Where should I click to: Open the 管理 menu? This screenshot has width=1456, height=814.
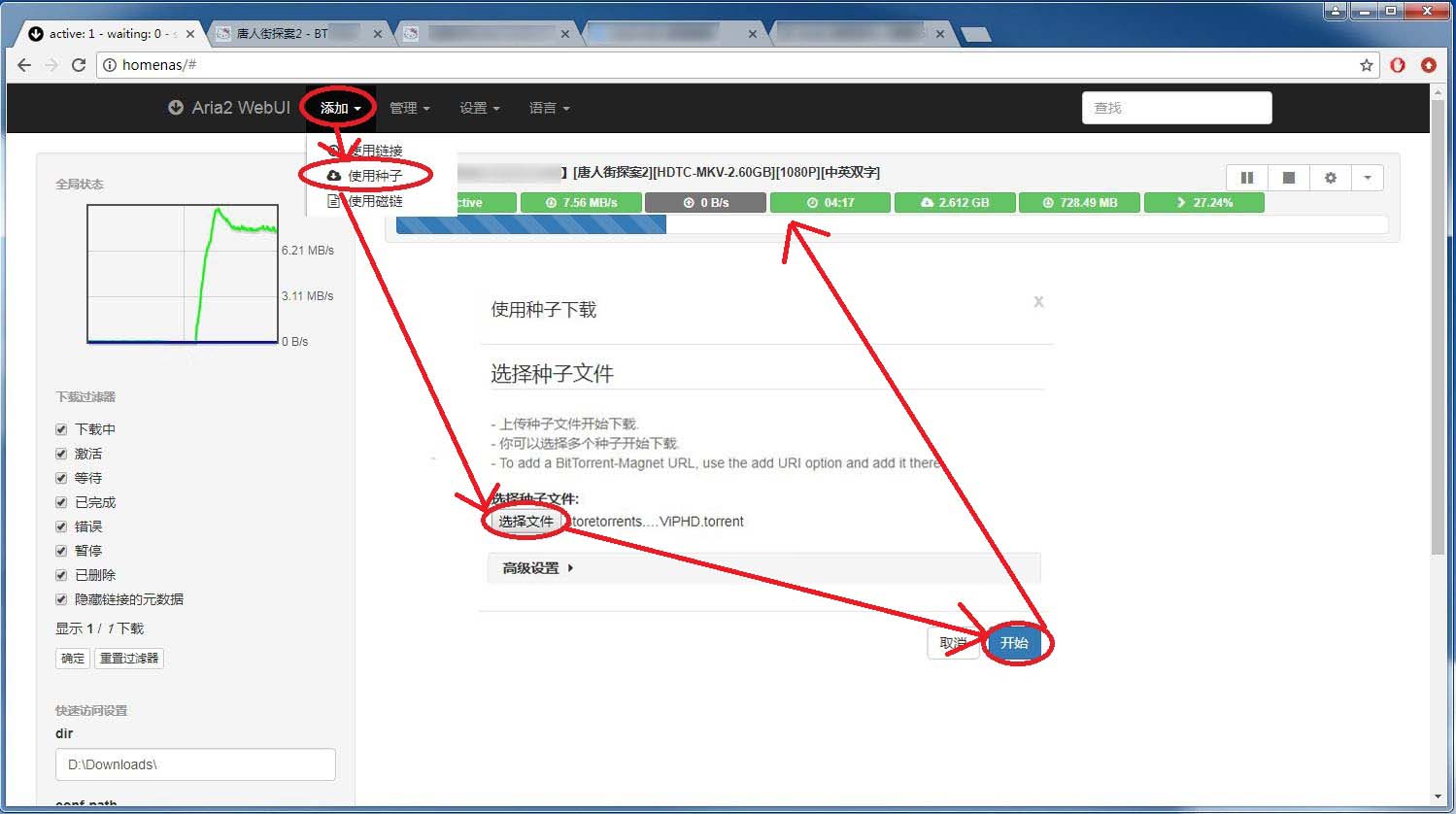click(x=409, y=108)
